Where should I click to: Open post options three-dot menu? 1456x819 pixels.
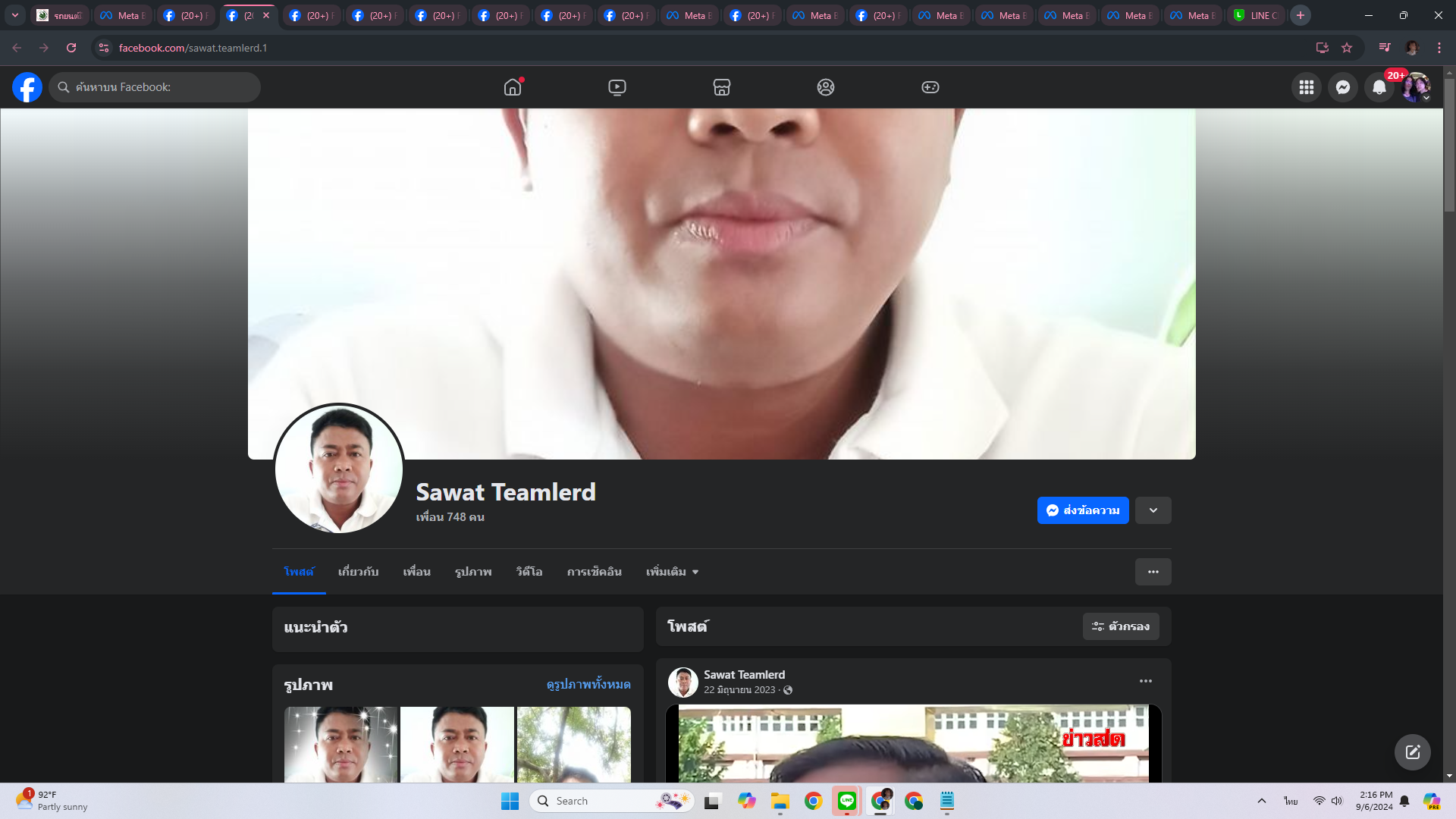coord(1145,681)
